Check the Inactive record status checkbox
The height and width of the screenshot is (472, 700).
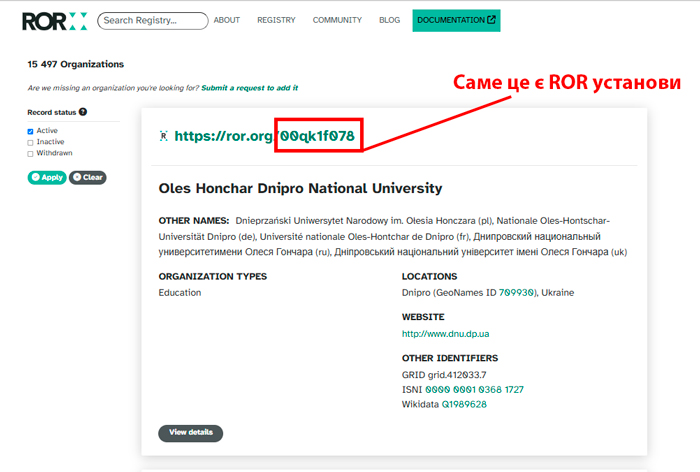(30, 142)
